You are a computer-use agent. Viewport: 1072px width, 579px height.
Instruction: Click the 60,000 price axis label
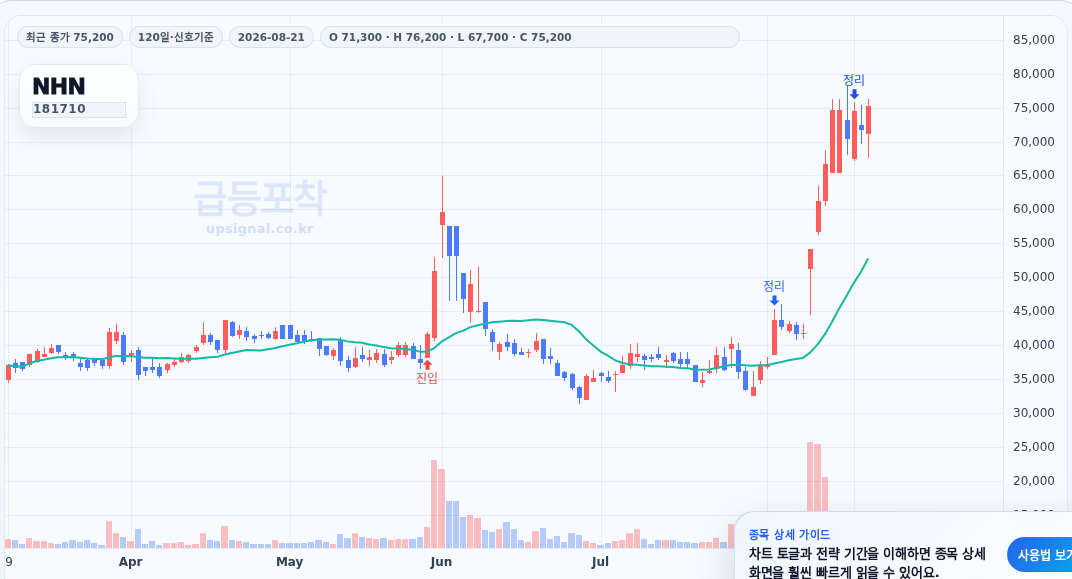(x=1033, y=209)
